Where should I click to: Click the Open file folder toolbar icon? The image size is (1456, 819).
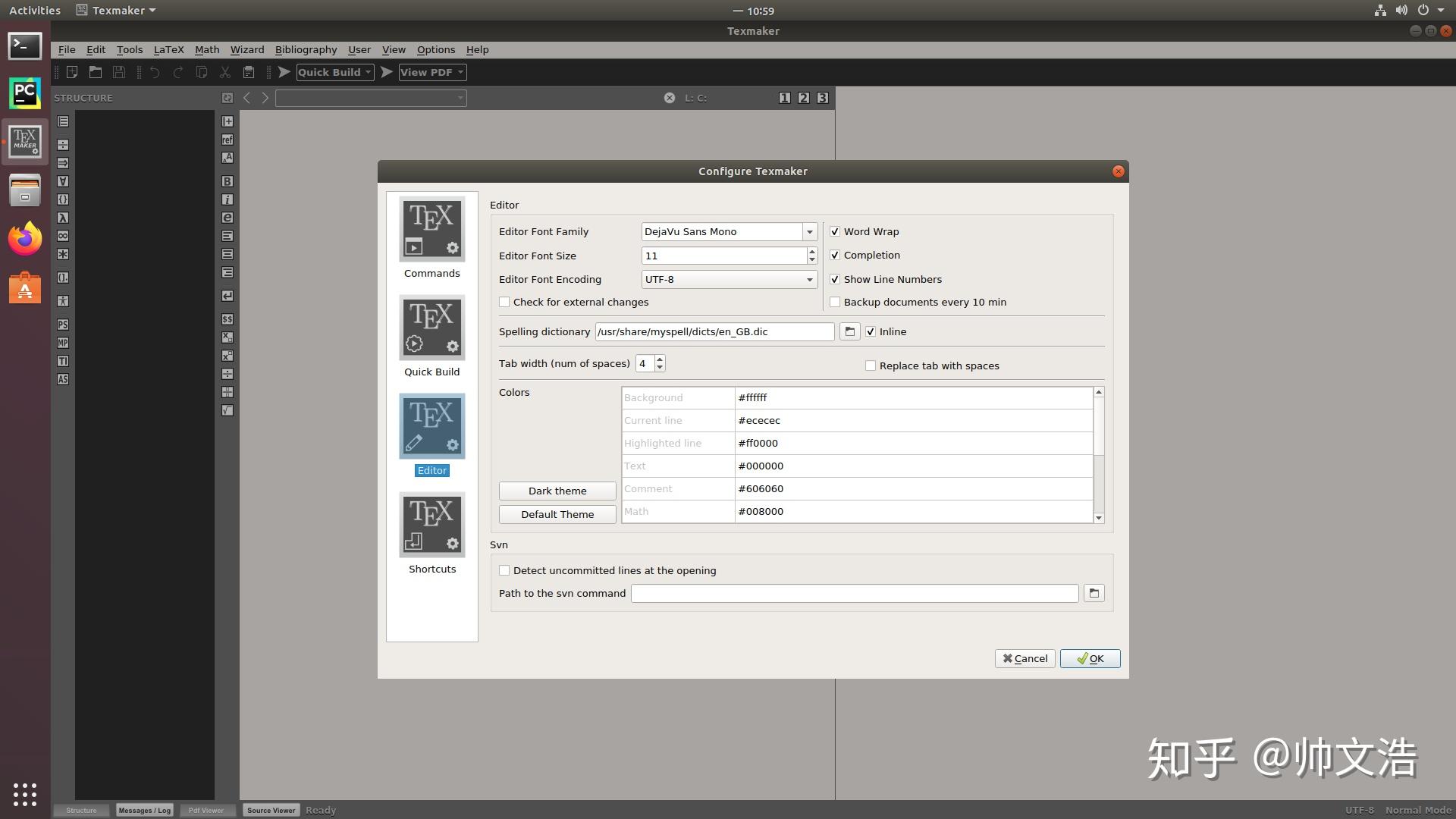(96, 72)
